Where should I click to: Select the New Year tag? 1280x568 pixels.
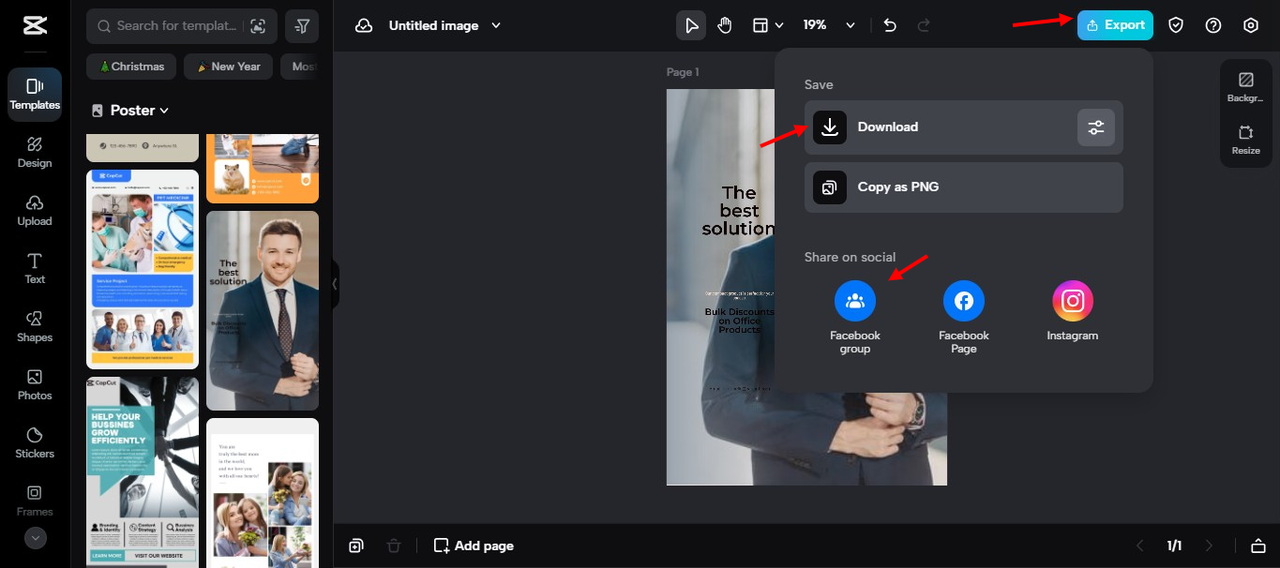[228, 67]
